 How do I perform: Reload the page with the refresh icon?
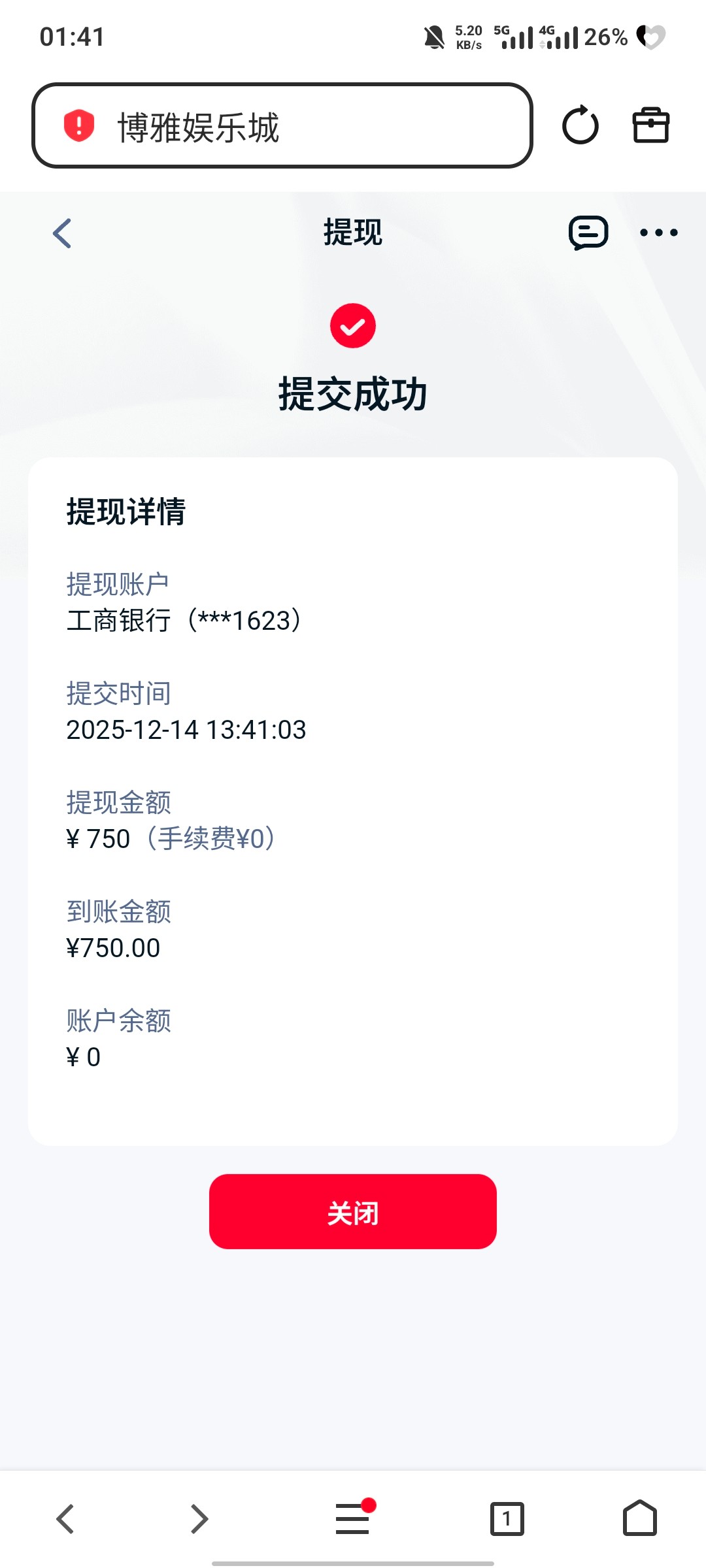pyautogui.click(x=580, y=125)
